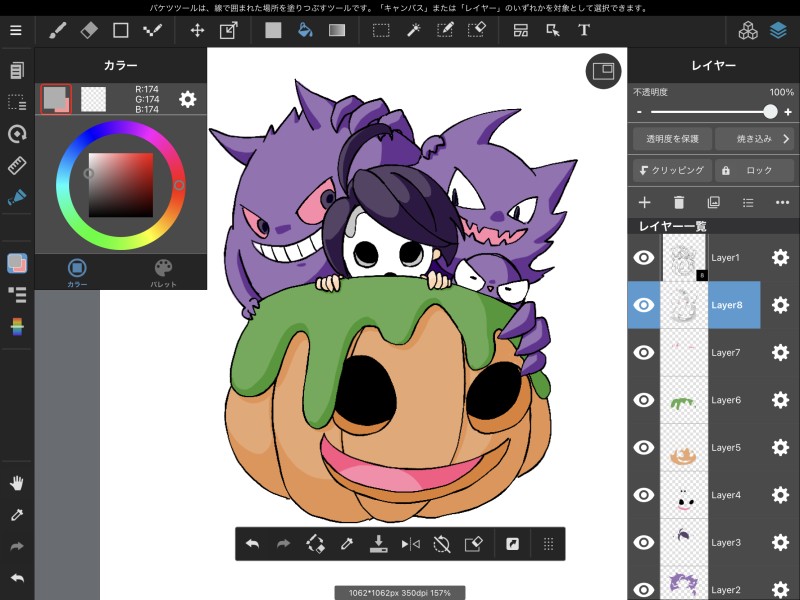
Task: Select the Bucket tool
Action: coord(305,30)
